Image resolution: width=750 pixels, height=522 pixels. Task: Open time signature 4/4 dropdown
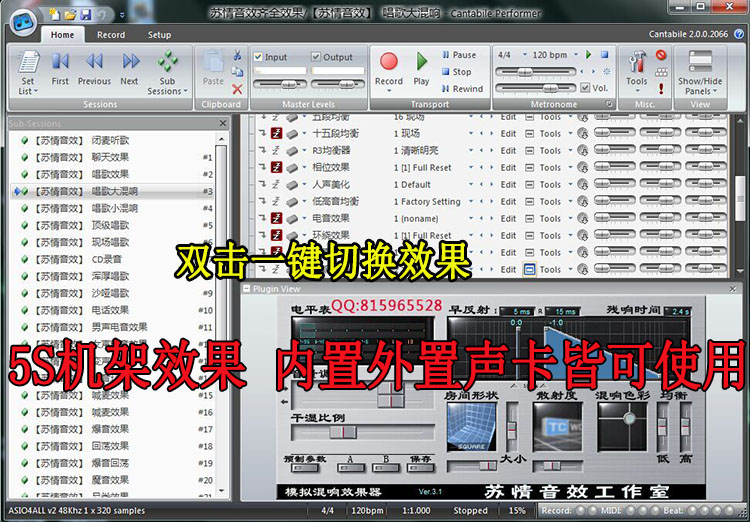click(x=525, y=55)
